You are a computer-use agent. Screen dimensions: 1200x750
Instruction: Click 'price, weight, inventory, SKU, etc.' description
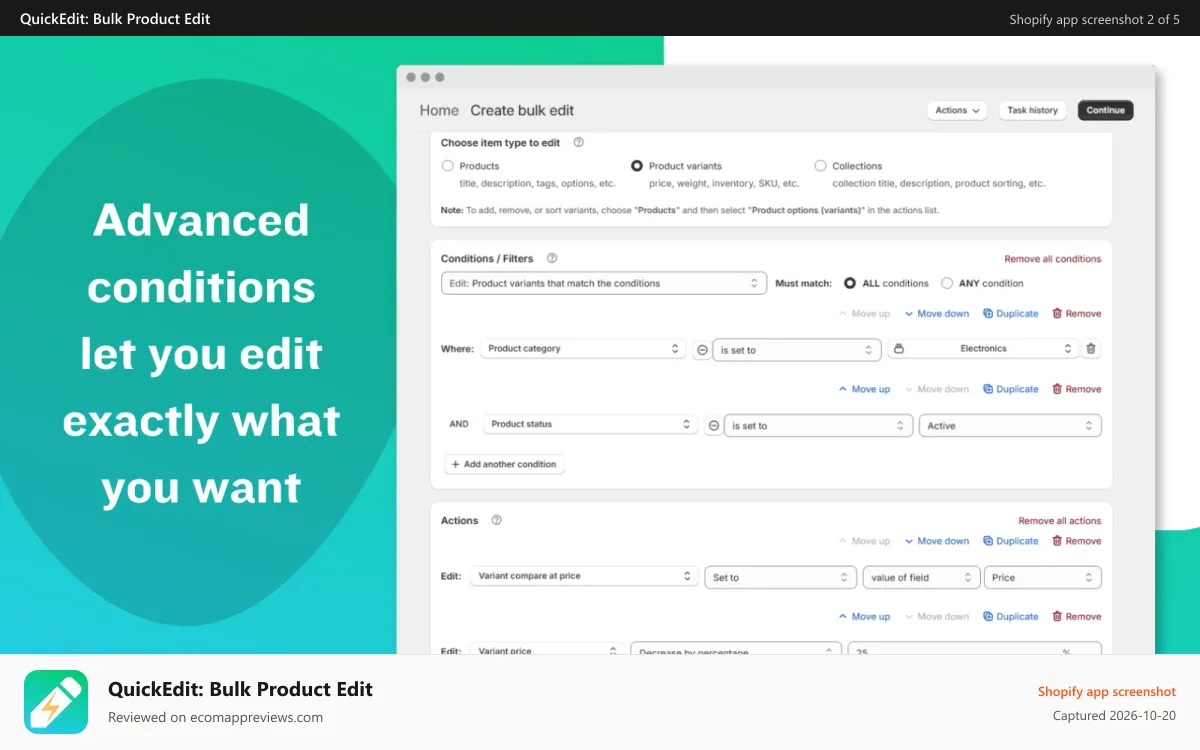tap(724, 184)
